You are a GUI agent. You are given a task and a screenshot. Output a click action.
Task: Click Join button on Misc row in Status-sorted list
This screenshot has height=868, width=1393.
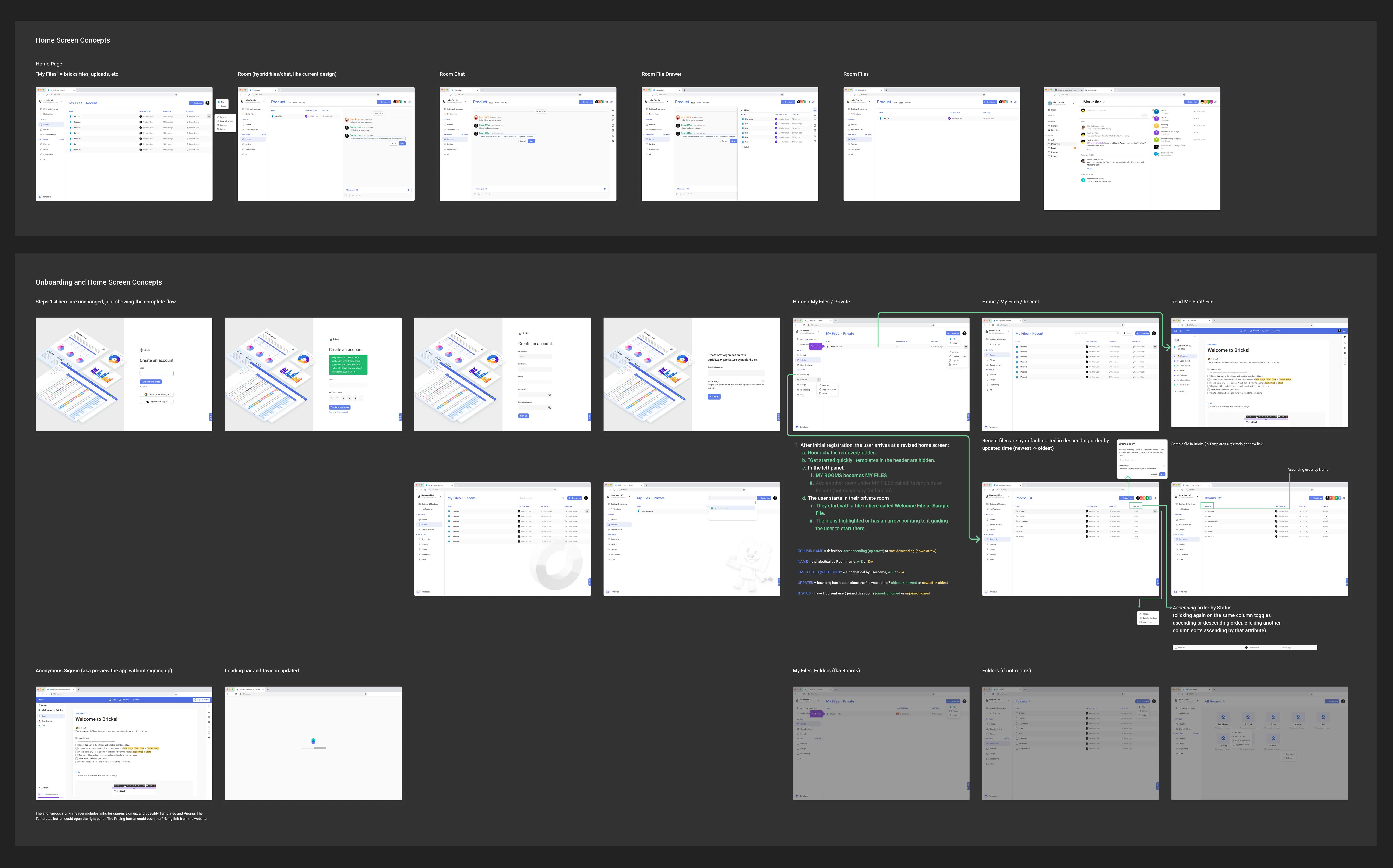(x=1136, y=532)
